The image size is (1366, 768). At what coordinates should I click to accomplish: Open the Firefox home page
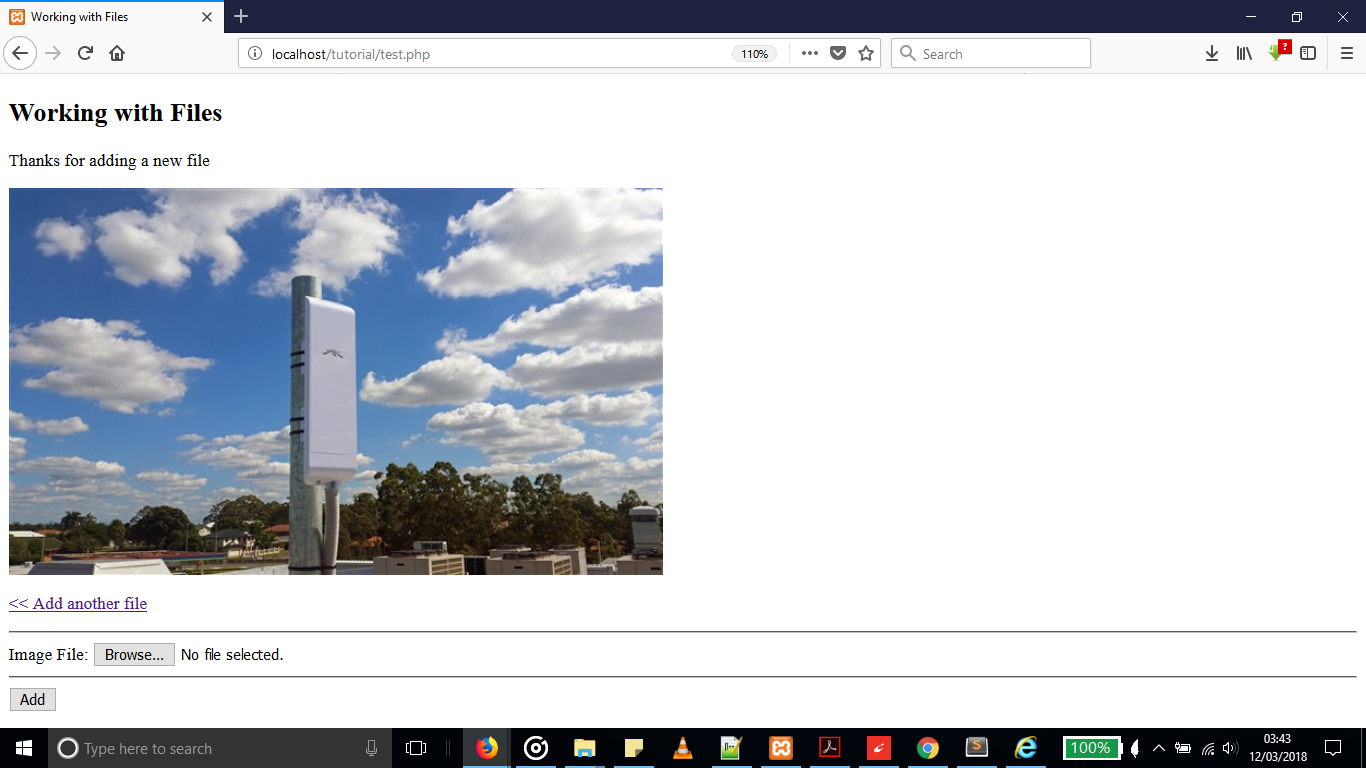tap(117, 53)
